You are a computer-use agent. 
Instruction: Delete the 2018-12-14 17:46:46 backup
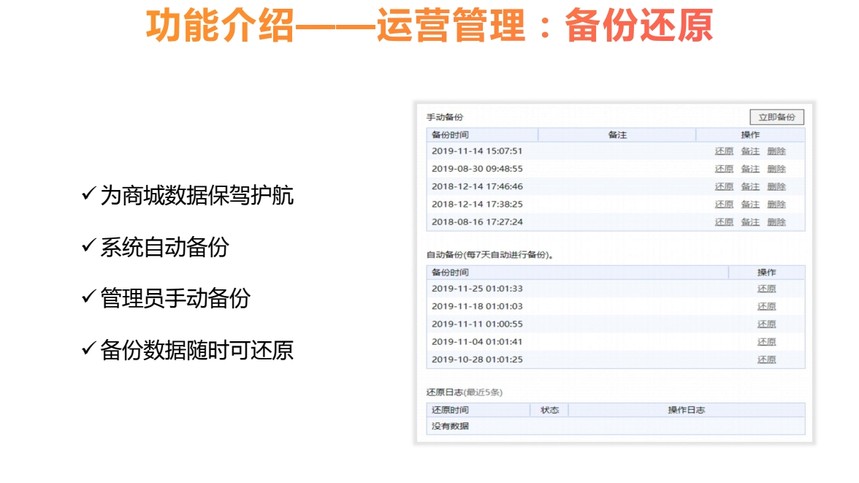[776, 187]
